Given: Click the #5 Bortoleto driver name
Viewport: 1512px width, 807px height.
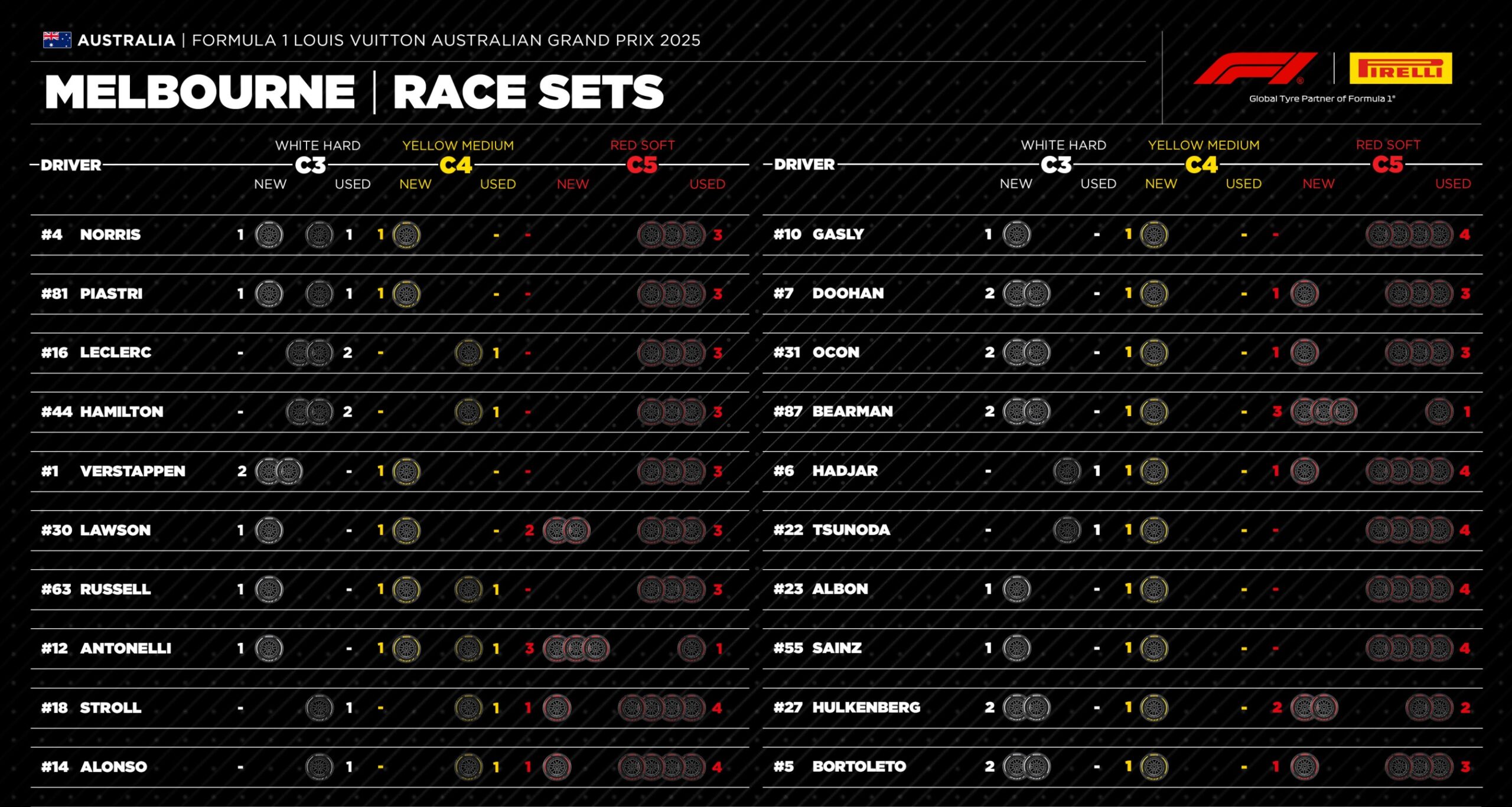Looking at the screenshot, I should coord(840,766).
